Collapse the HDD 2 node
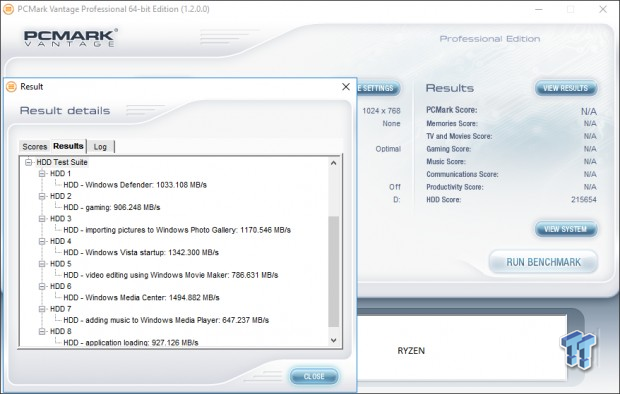 click(x=42, y=196)
